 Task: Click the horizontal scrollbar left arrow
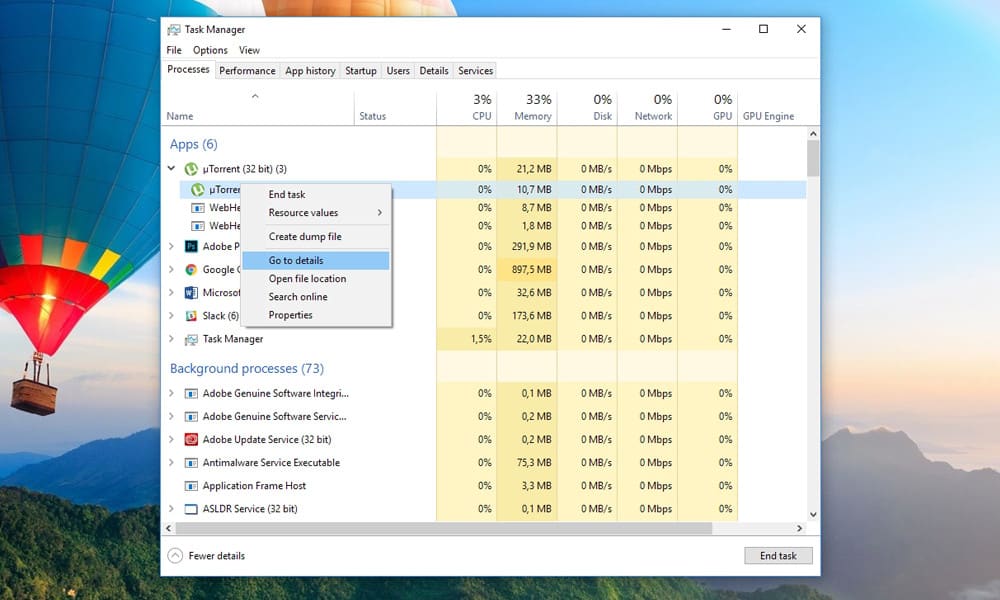(x=168, y=528)
